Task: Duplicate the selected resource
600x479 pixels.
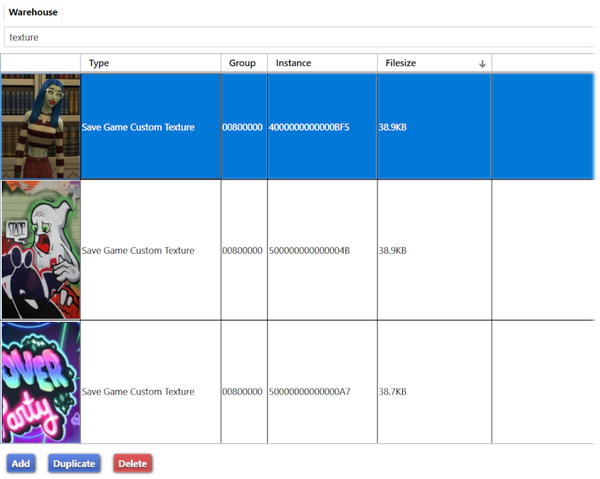Action: coord(74,463)
